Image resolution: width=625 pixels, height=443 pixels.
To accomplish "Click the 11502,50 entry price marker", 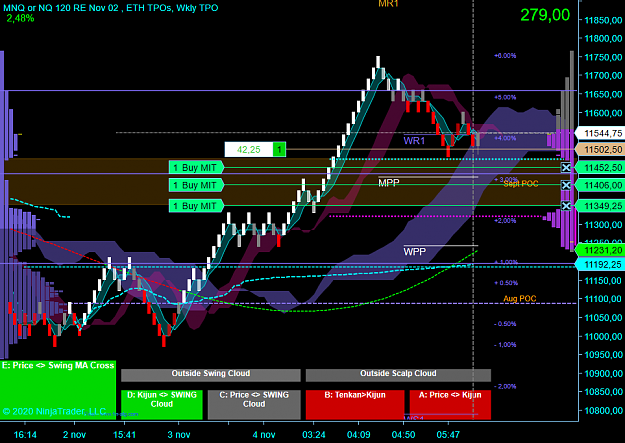I will point(601,150).
